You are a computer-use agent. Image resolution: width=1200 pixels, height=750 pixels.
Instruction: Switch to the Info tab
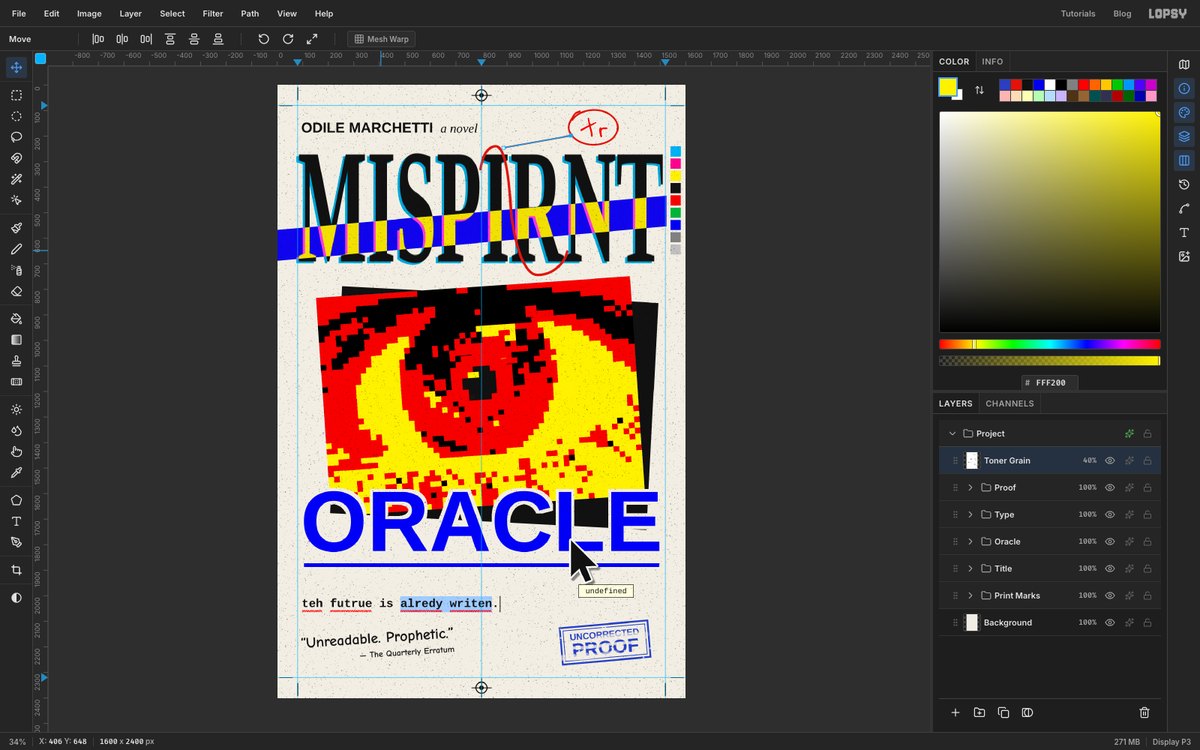point(992,62)
